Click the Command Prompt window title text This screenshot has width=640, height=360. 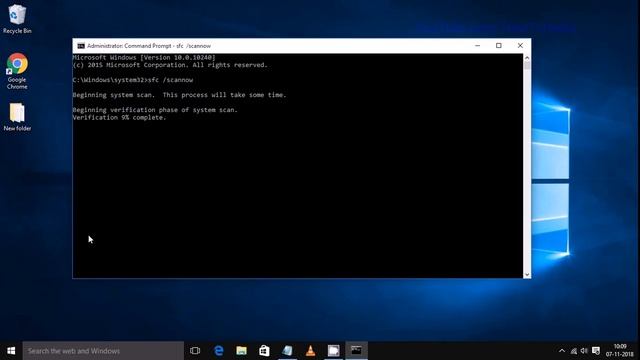click(x=149, y=46)
